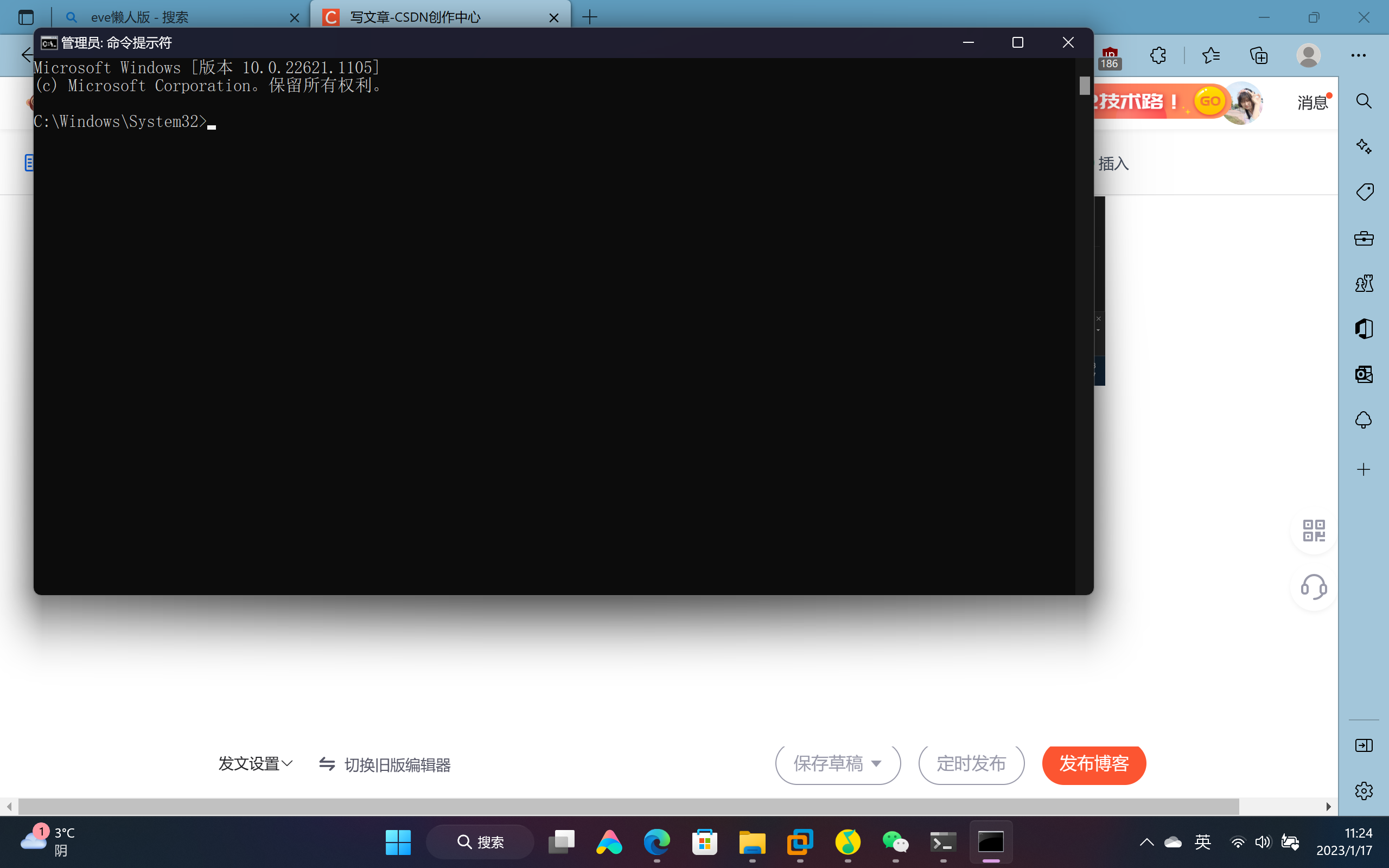Click the QR code floating icon
1389x868 pixels.
pyautogui.click(x=1313, y=531)
